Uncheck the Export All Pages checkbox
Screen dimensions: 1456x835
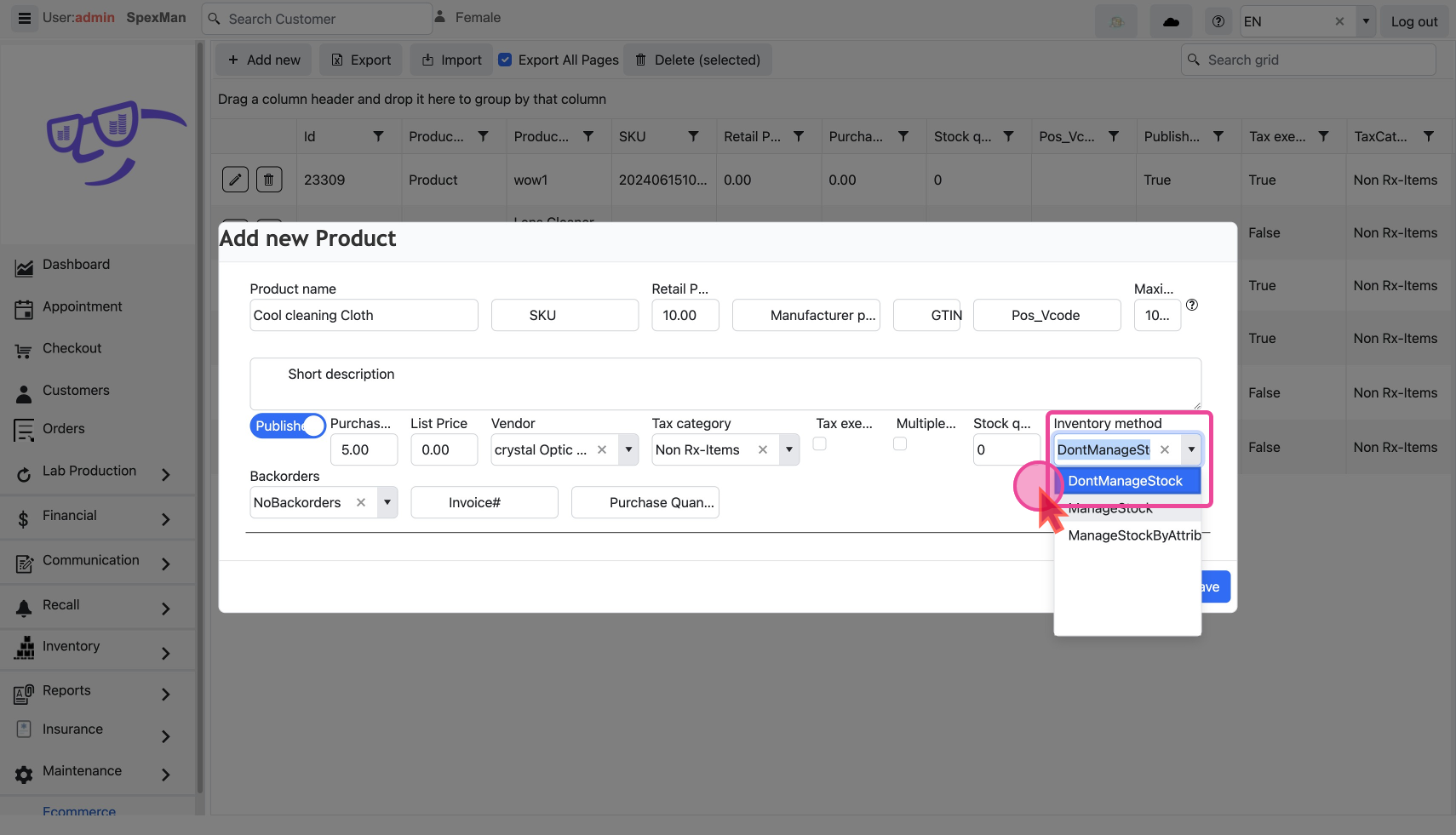[x=505, y=60]
